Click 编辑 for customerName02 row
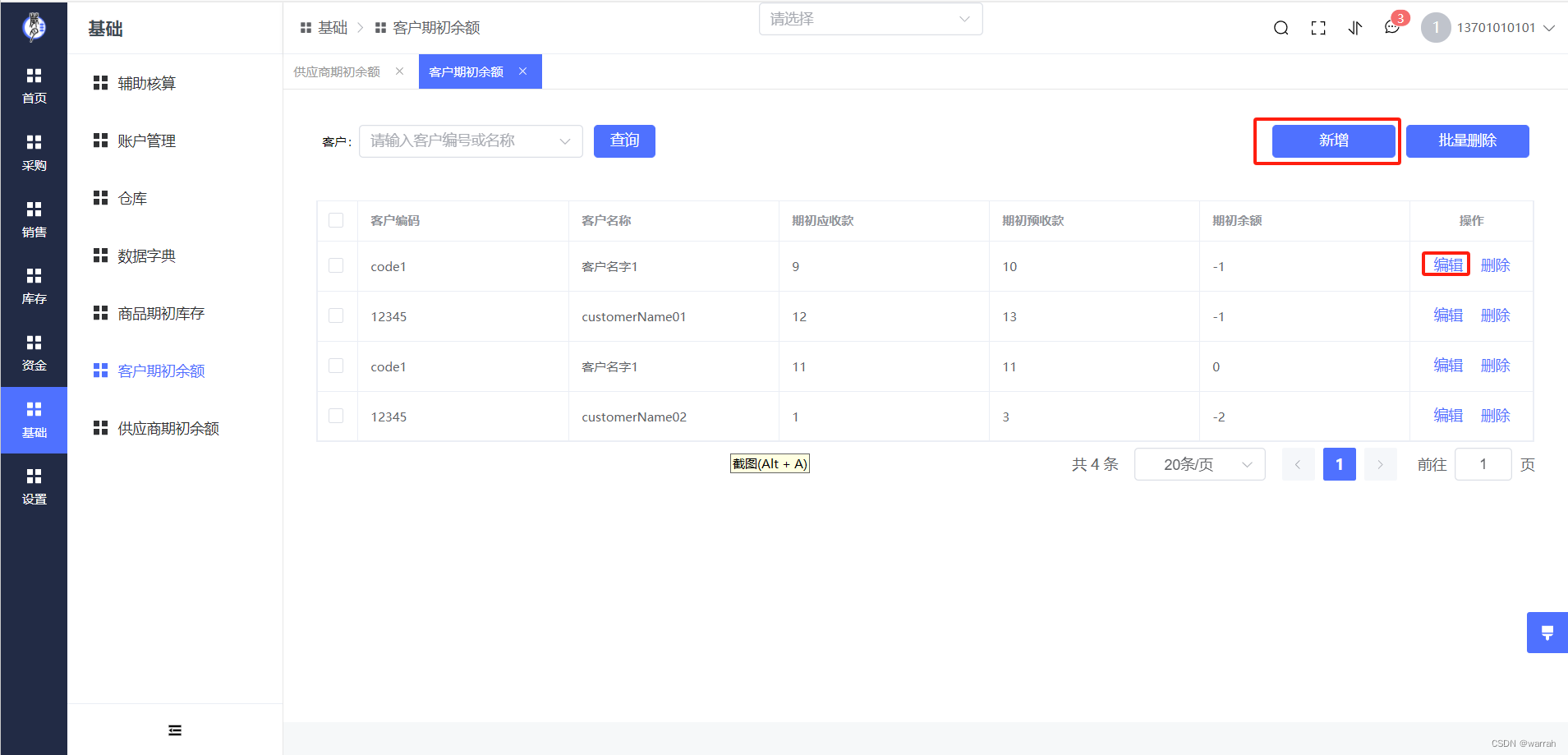Screen dimensions: 1568x755 1447,416
